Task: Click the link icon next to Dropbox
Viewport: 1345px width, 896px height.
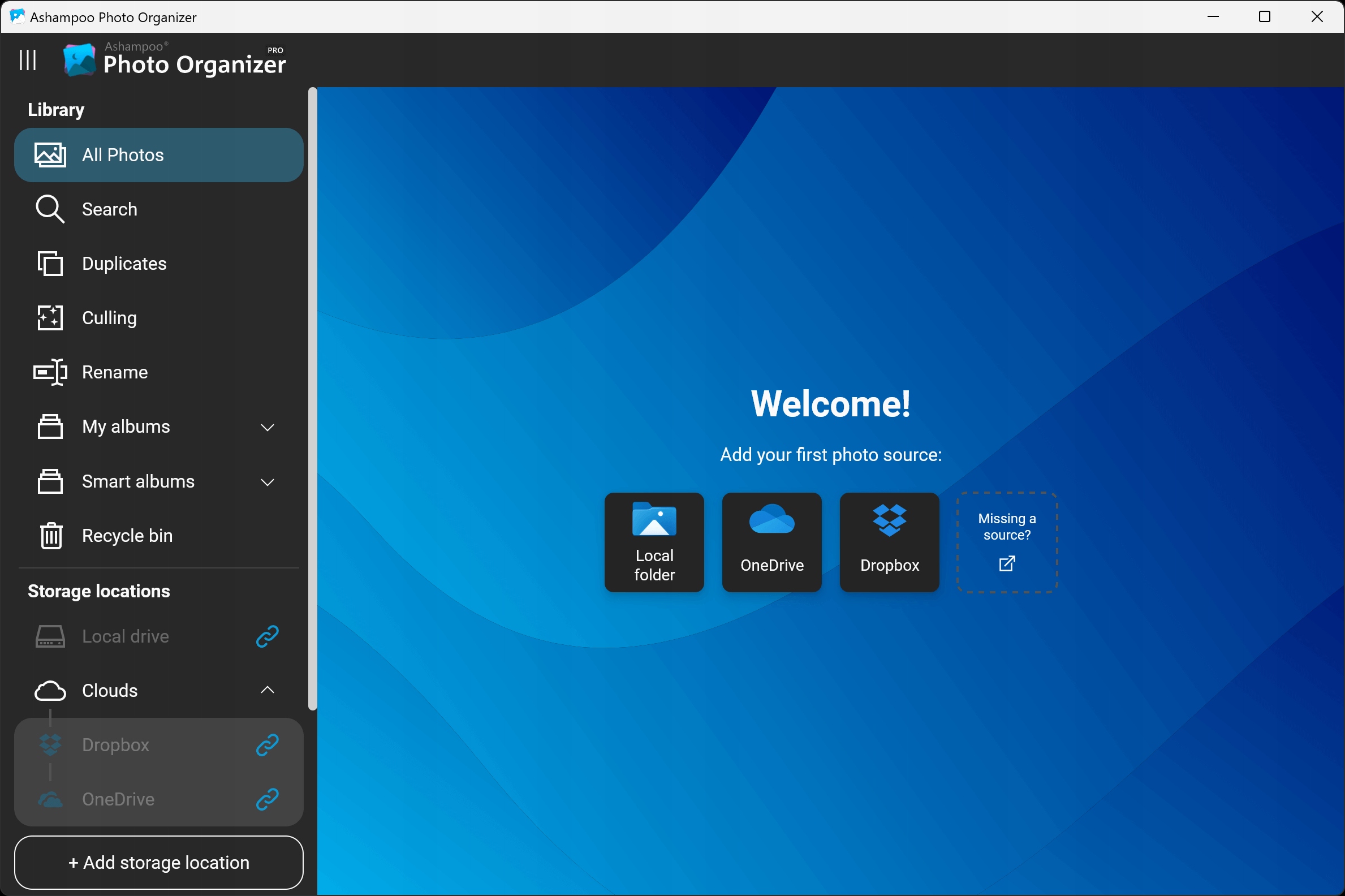Action: click(267, 744)
